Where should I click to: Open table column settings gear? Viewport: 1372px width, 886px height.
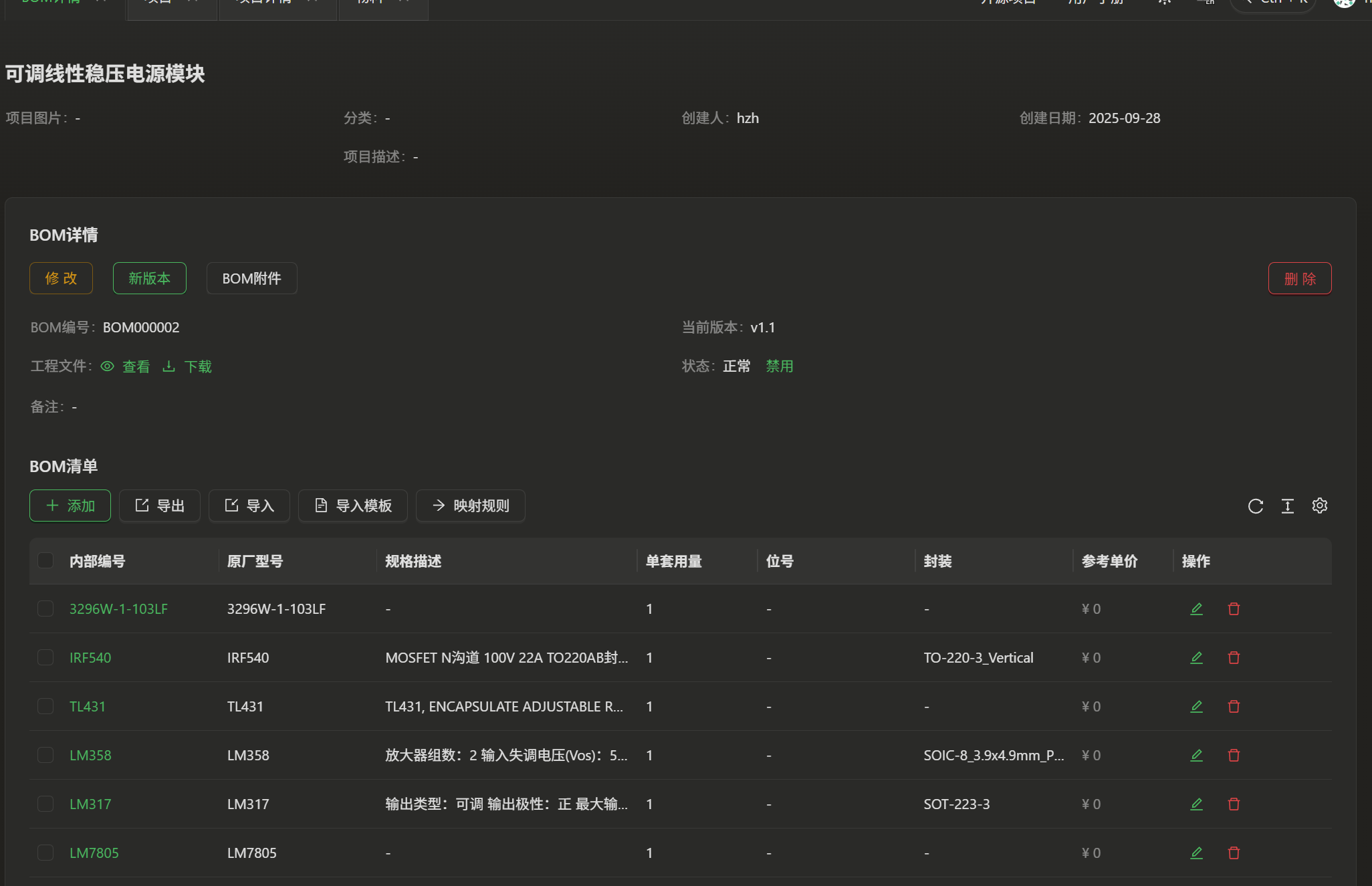1319,506
